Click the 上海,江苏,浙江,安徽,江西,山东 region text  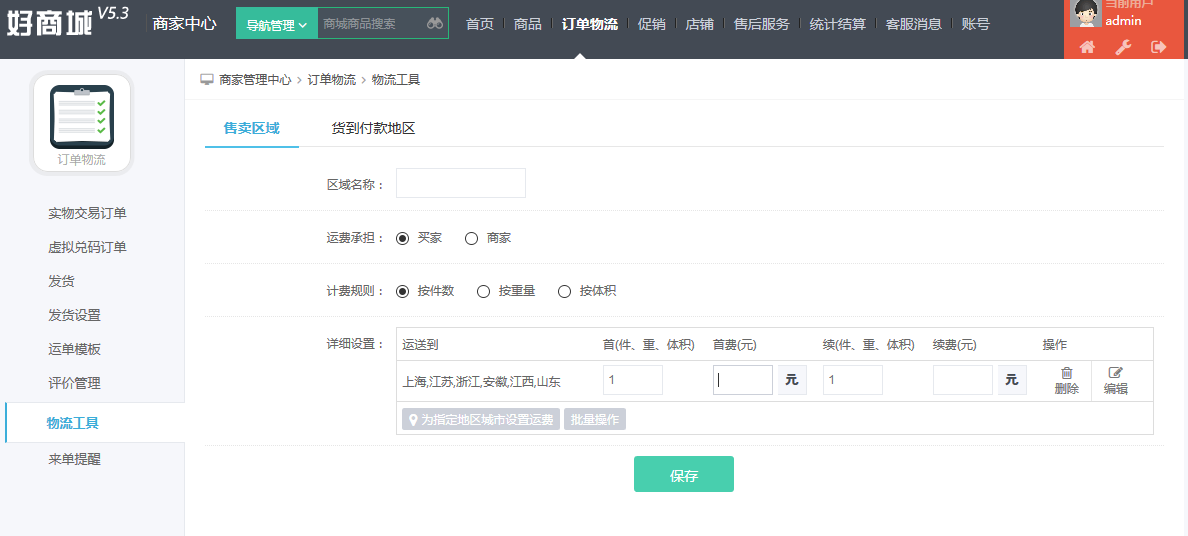482,382
